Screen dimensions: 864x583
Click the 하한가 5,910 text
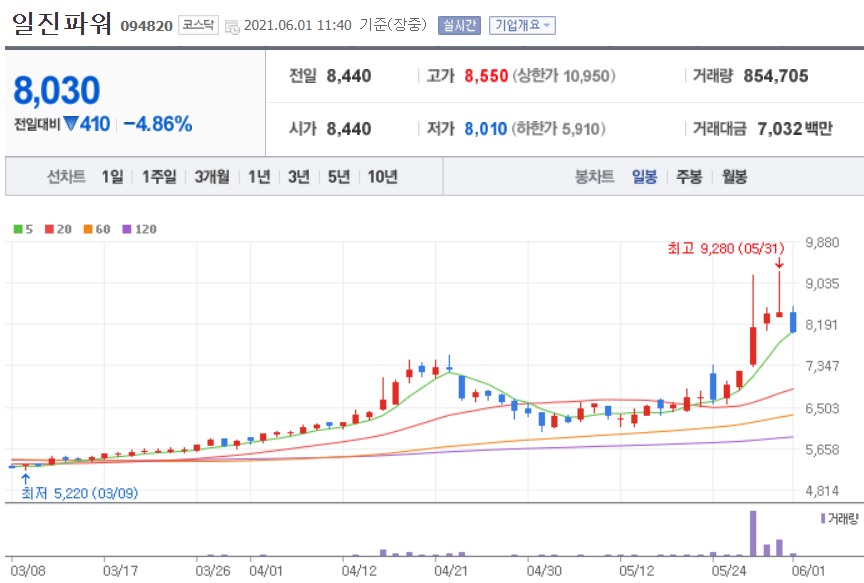pyautogui.click(x=559, y=129)
